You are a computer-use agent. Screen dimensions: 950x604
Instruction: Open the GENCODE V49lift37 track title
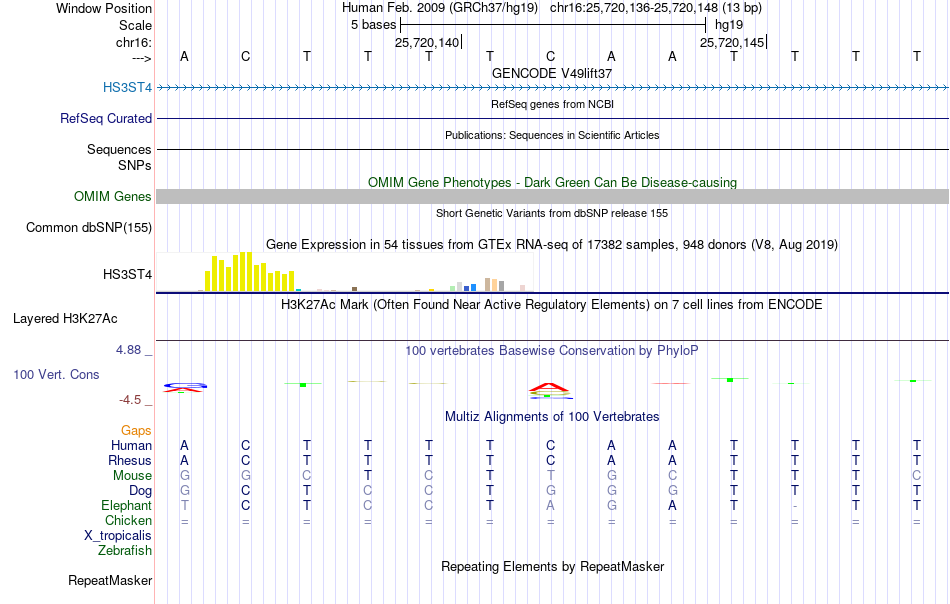click(x=552, y=73)
